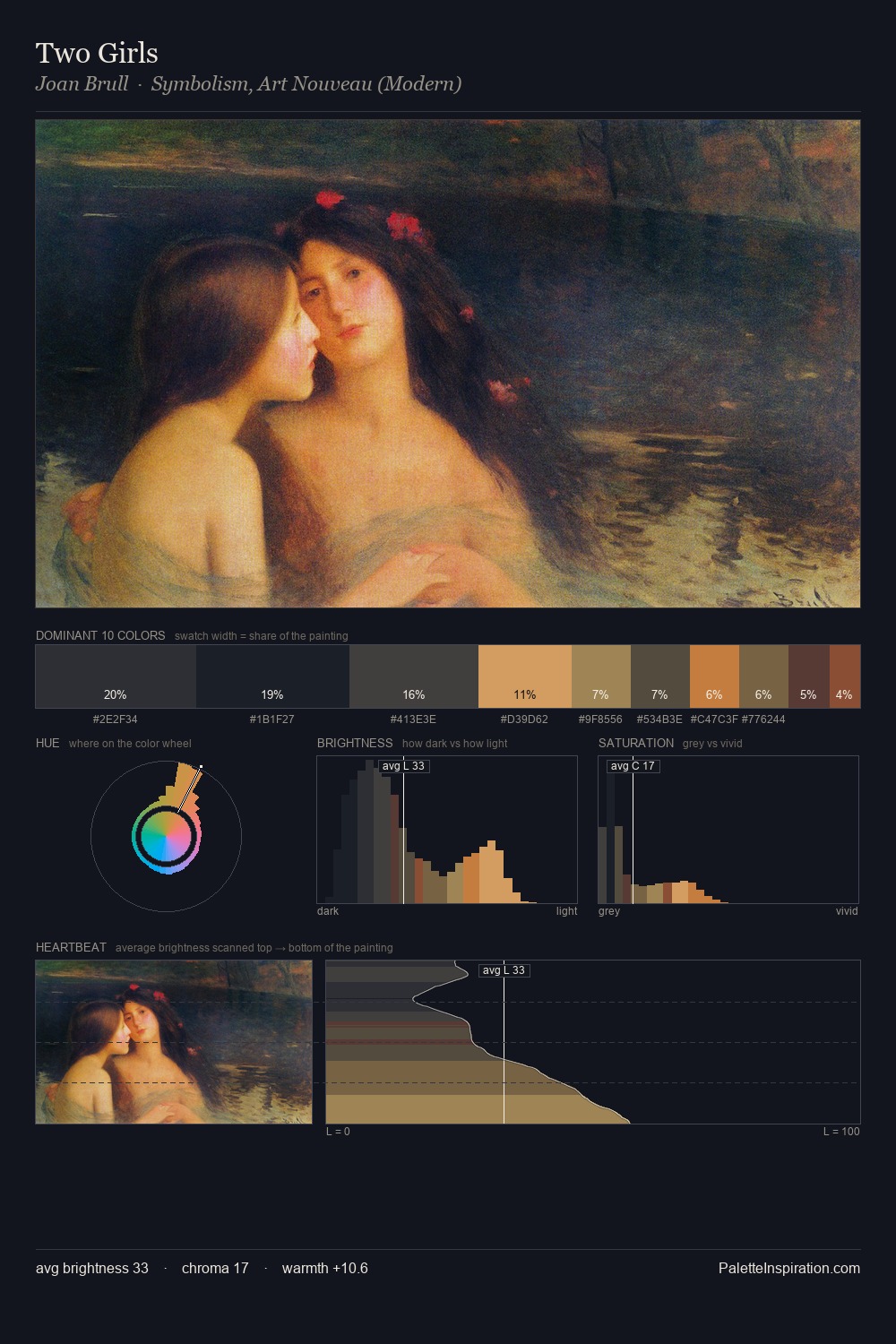Screen dimensions: 896x1344
Task: Click 'how dark vs how light' caption
Action: tap(455, 744)
